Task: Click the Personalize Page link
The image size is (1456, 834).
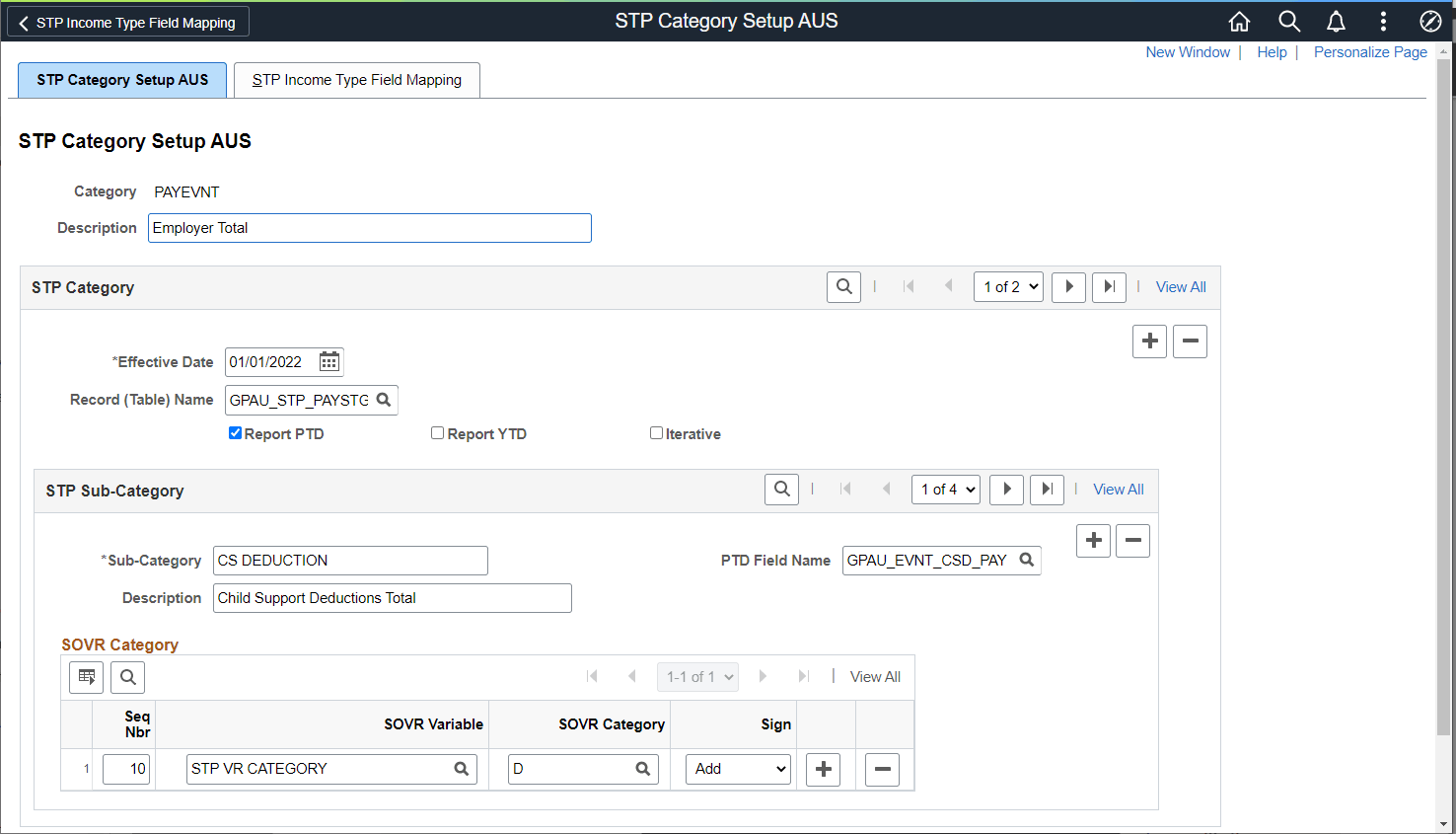Action: (x=1370, y=52)
